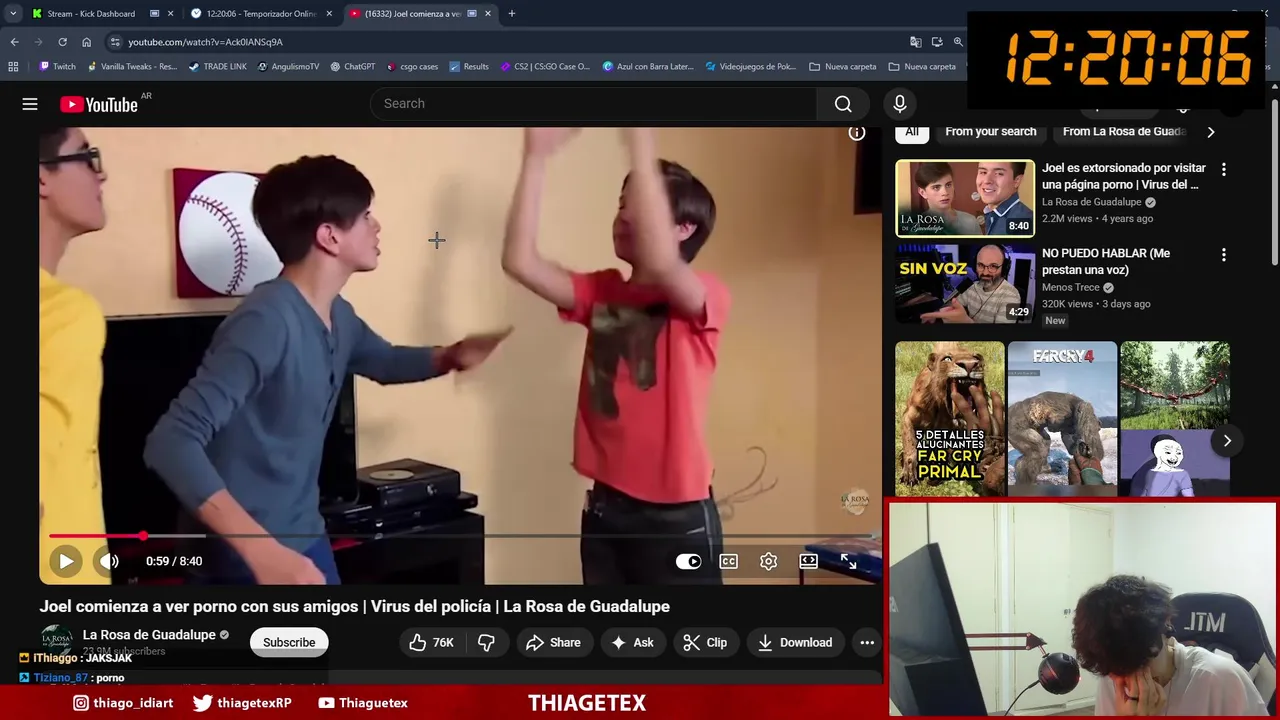1280x720 pixels.
Task: Open 'Joel es extorsionado' video thumbnail
Action: point(965,198)
